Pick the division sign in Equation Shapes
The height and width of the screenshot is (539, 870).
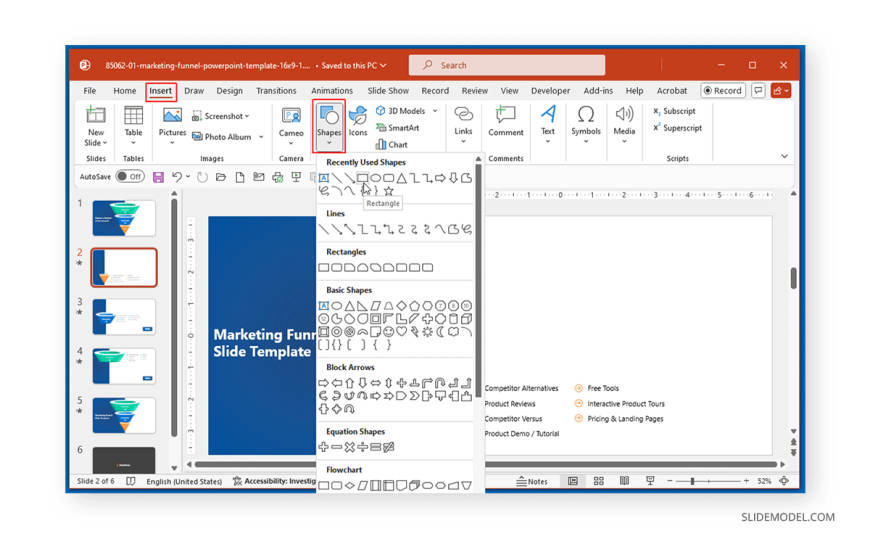[362, 447]
